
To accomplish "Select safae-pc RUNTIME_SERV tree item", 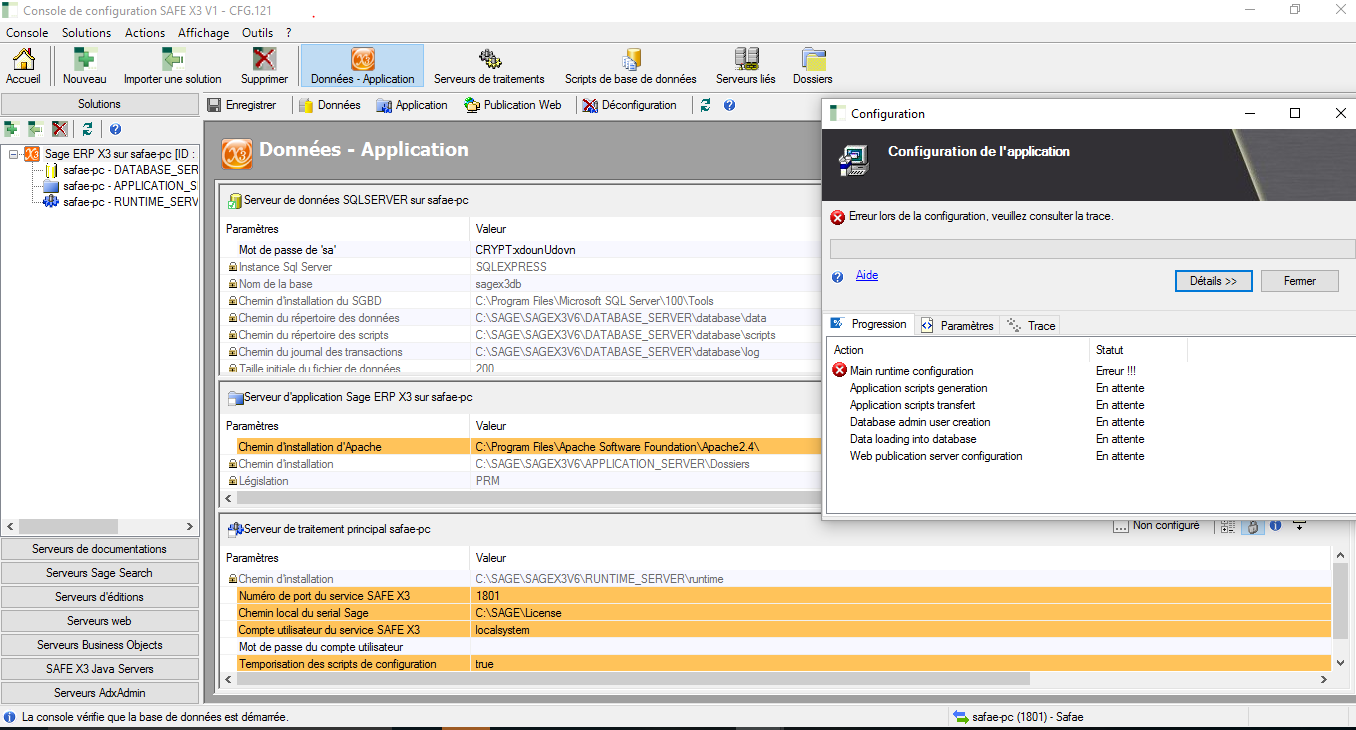I will tap(121, 202).
